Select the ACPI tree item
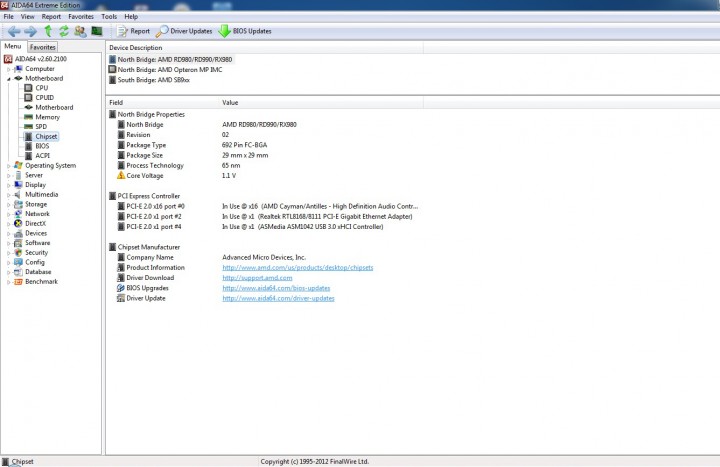This screenshot has height=467, width=720. tap(37, 156)
